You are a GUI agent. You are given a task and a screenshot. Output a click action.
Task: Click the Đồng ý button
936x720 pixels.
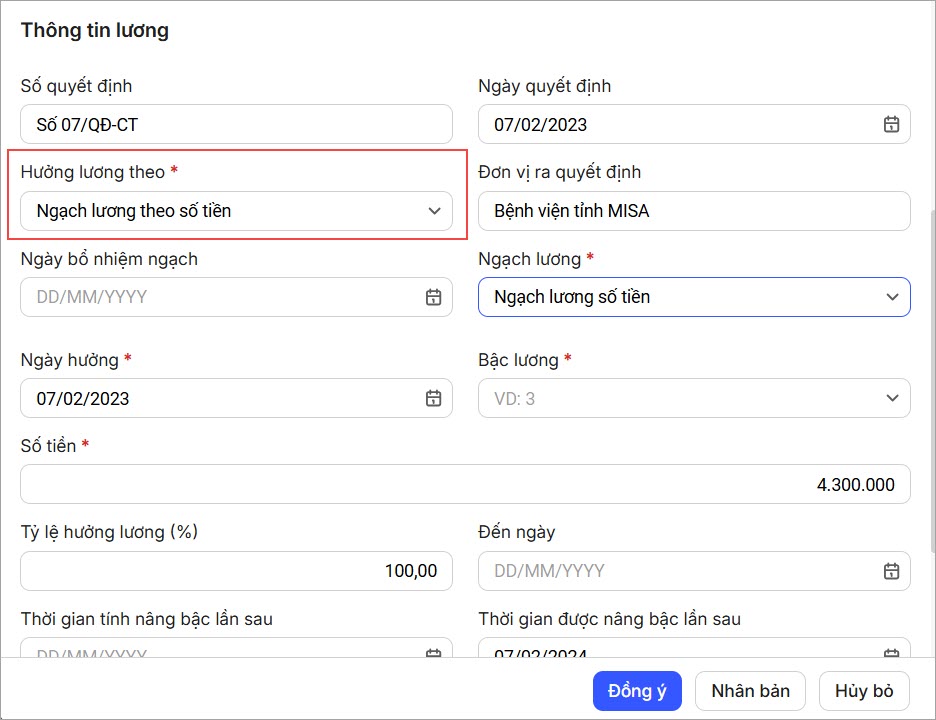tap(637, 691)
